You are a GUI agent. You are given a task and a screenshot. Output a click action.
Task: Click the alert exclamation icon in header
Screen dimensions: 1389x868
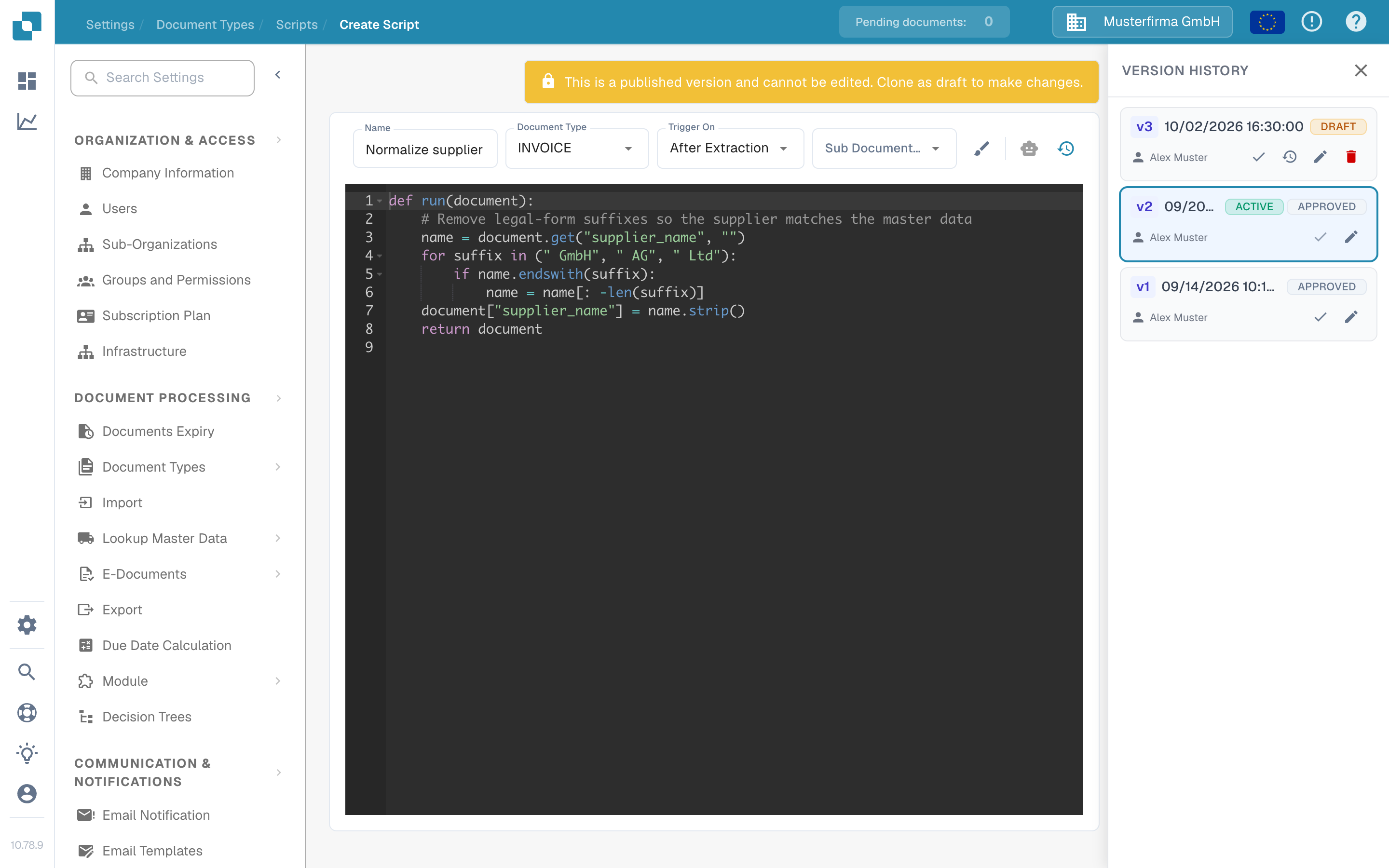1311,22
